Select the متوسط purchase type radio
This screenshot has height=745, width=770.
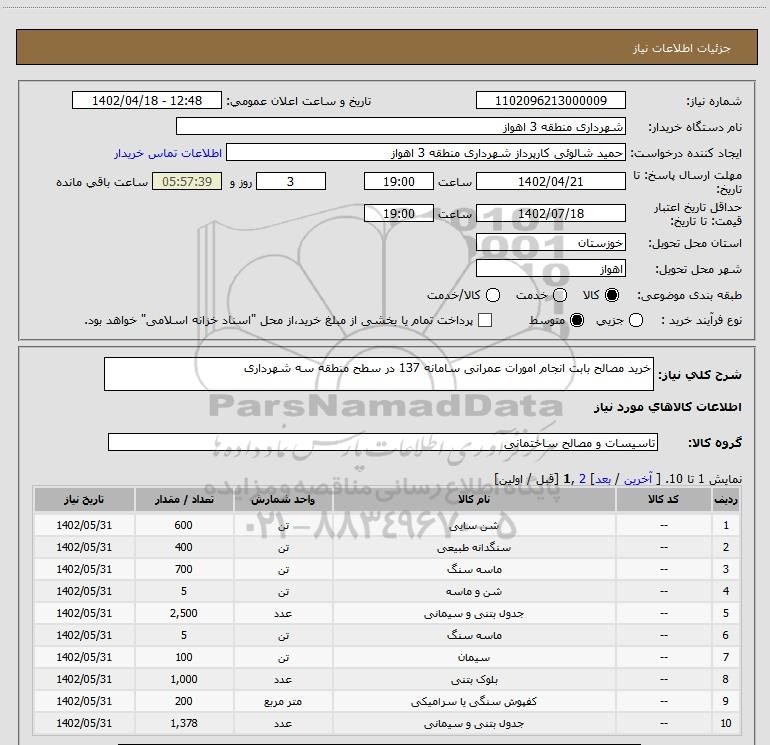[577, 320]
